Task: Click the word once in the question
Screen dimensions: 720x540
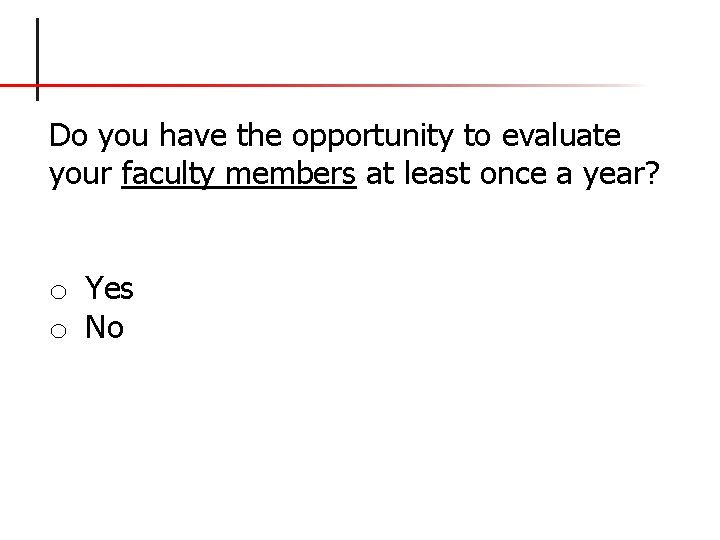Action: [513, 174]
